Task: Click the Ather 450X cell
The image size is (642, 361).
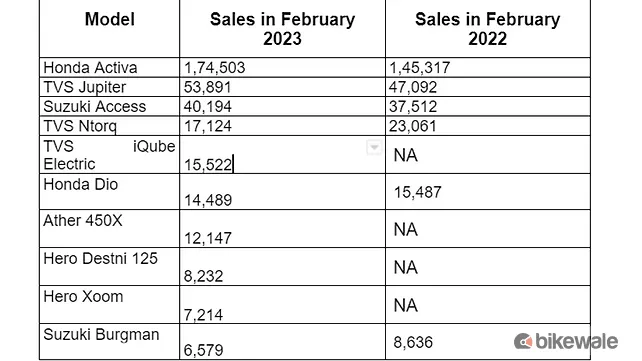Action: click(109, 228)
